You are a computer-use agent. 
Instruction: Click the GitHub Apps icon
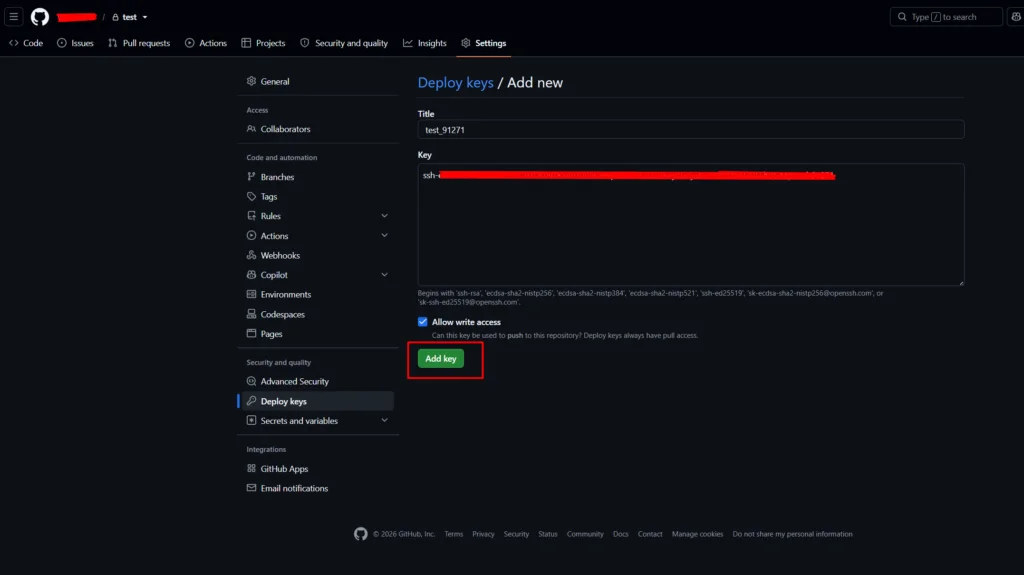pos(251,468)
